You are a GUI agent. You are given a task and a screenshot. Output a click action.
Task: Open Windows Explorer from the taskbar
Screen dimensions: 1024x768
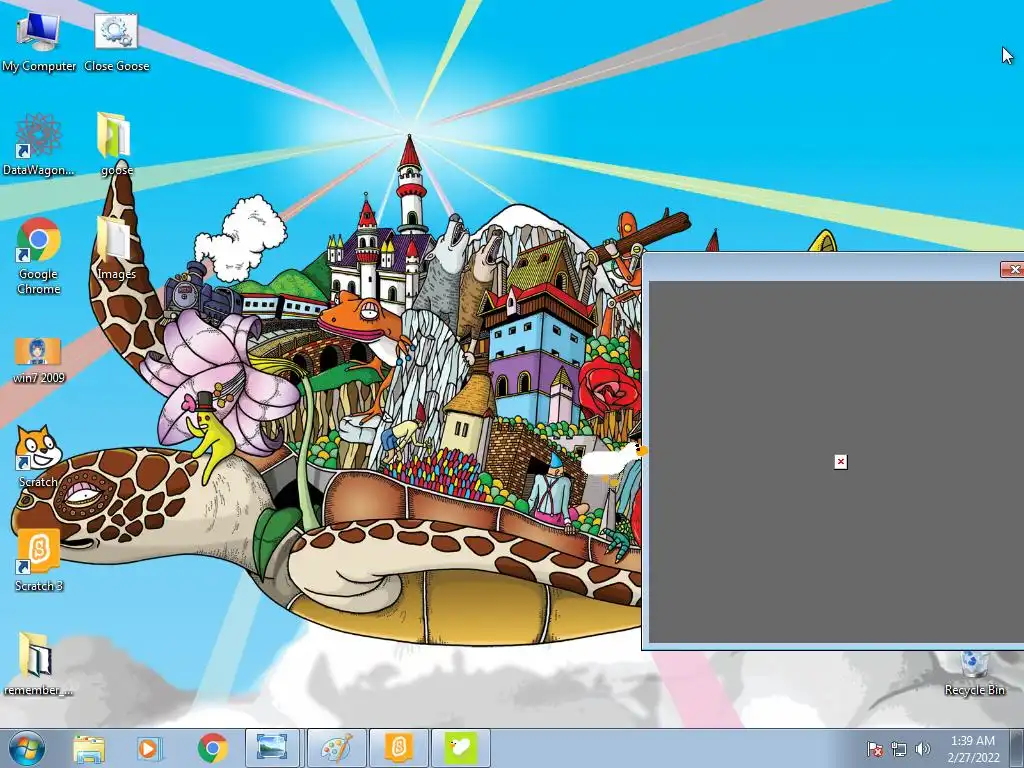point(89,749)
